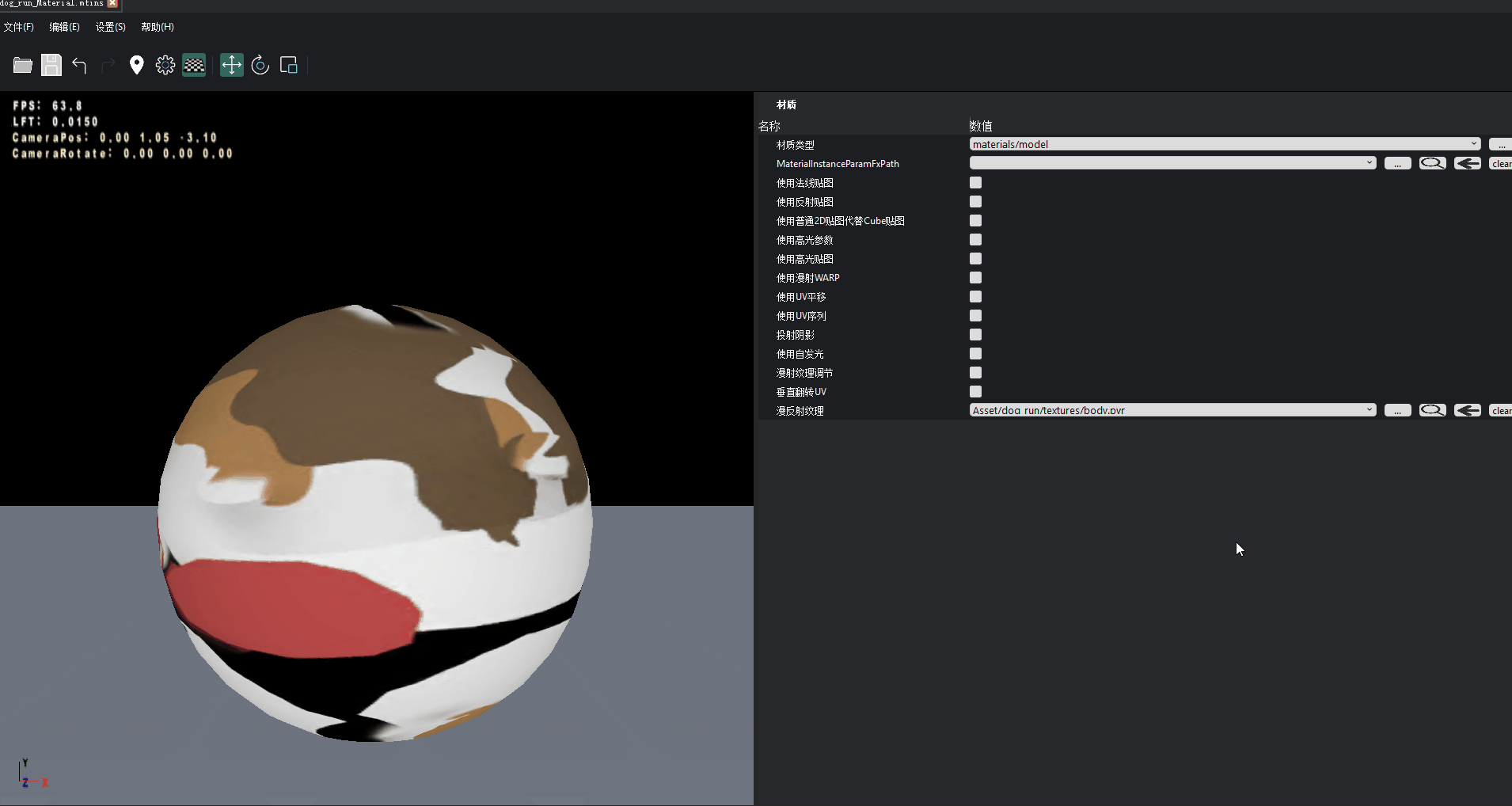This screenshot has height=806, width=1512.
Task: Expand the 漫反射纹理 texture path dropdown
Action: point(1172,410)
